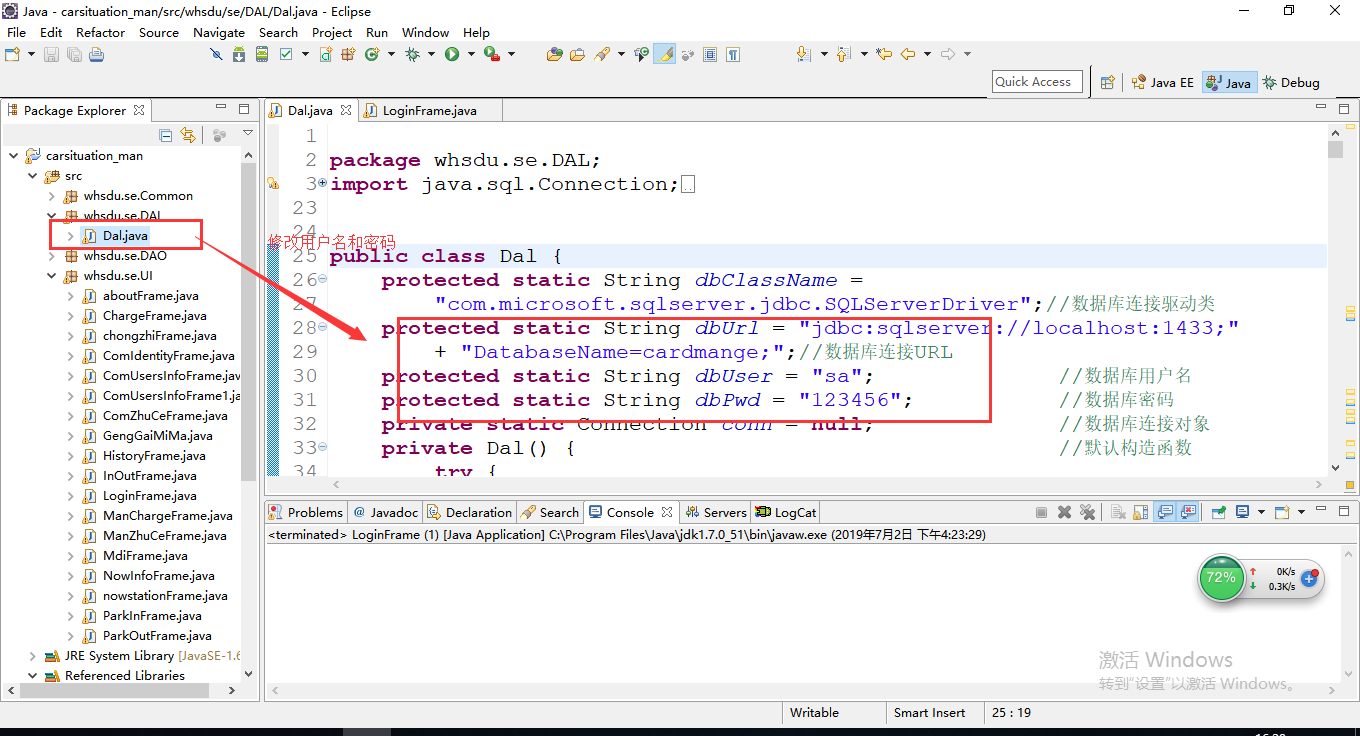Click the Back navigation arrow icon
1360x736 pixels.
908,54
